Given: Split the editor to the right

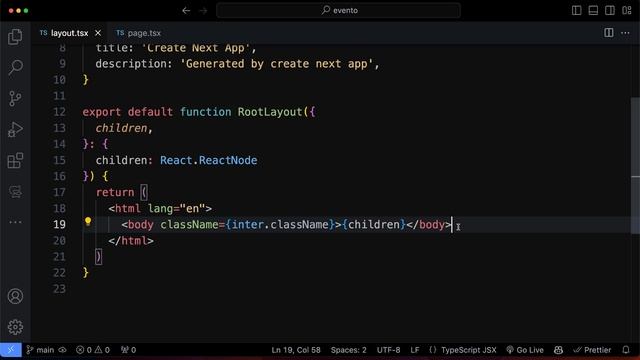Looking at the screenshot, I should click(x=609, y=33).
